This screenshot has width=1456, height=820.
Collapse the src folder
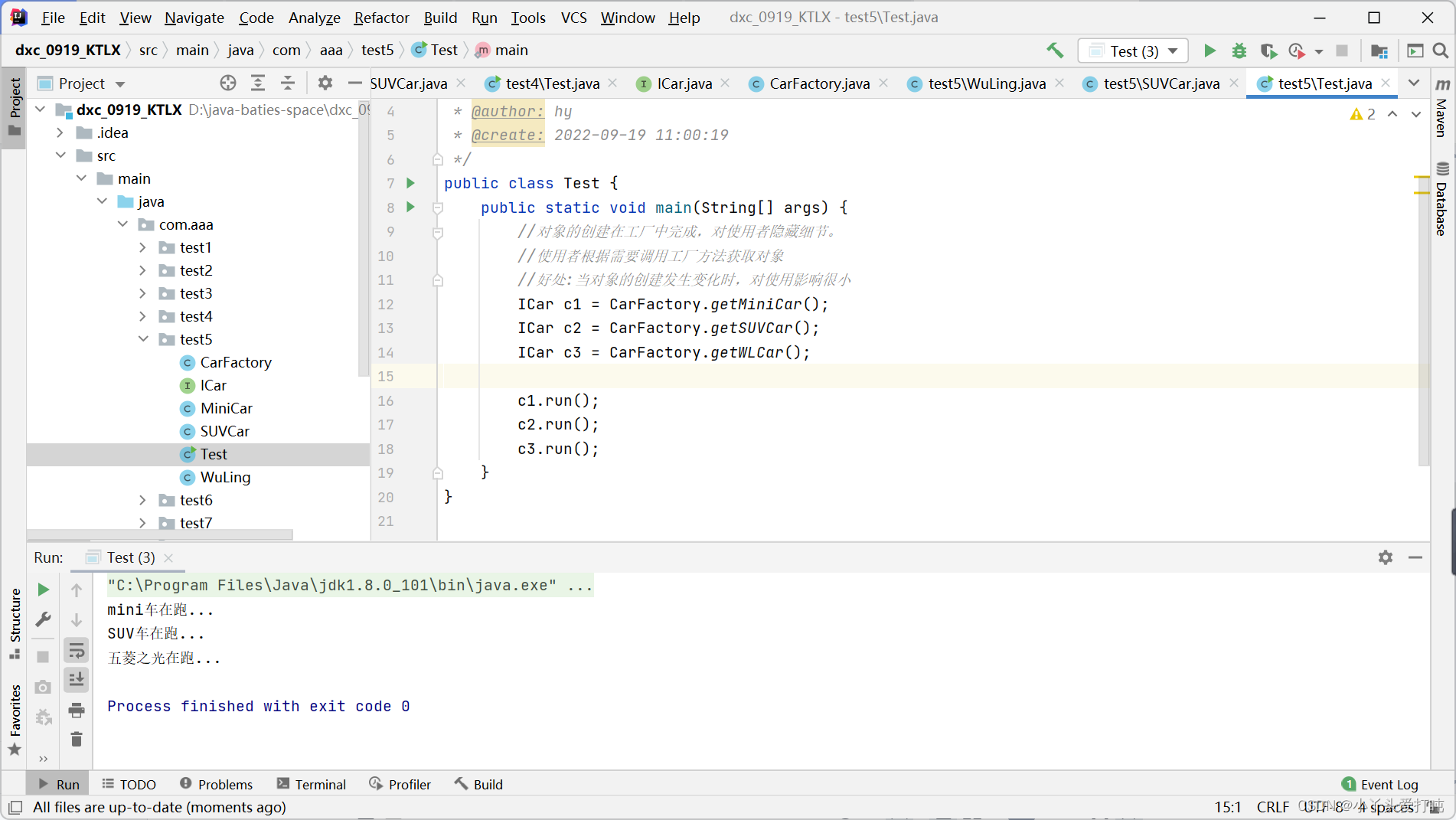coord(60,155)
